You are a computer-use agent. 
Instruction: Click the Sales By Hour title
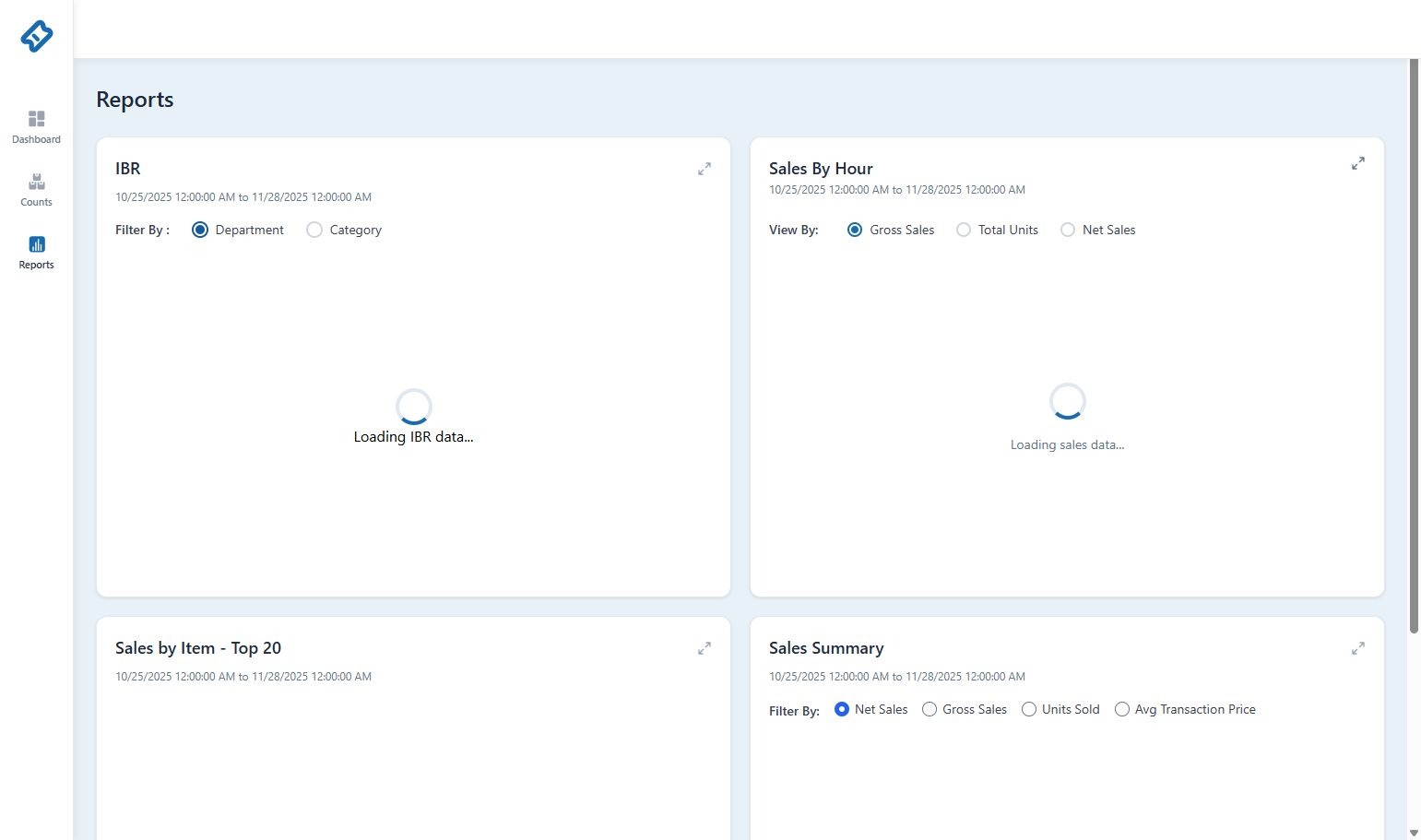point(821,169)
